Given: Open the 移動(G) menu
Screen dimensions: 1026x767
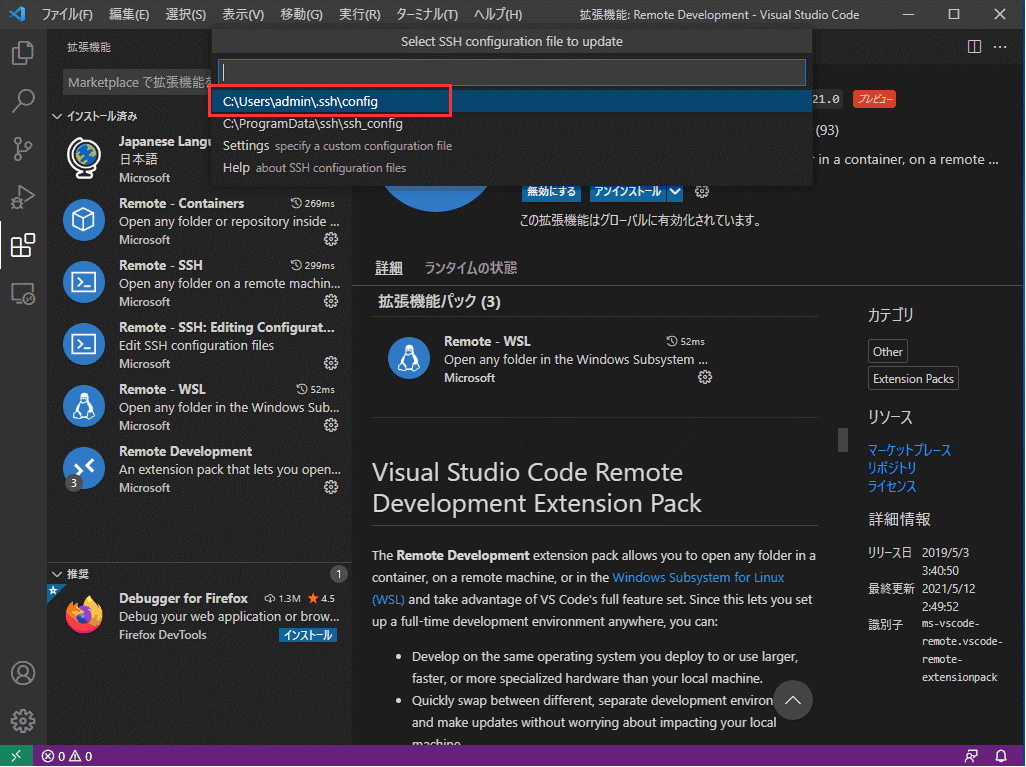Looking at the screenshot, I should click(301, 14).
